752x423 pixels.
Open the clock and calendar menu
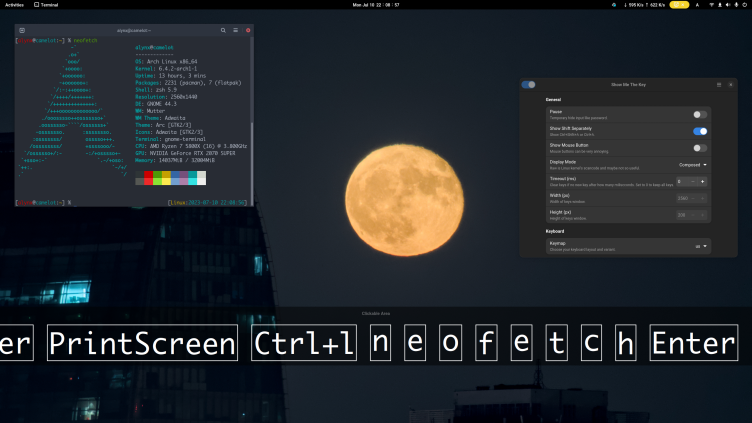point(375,5)
